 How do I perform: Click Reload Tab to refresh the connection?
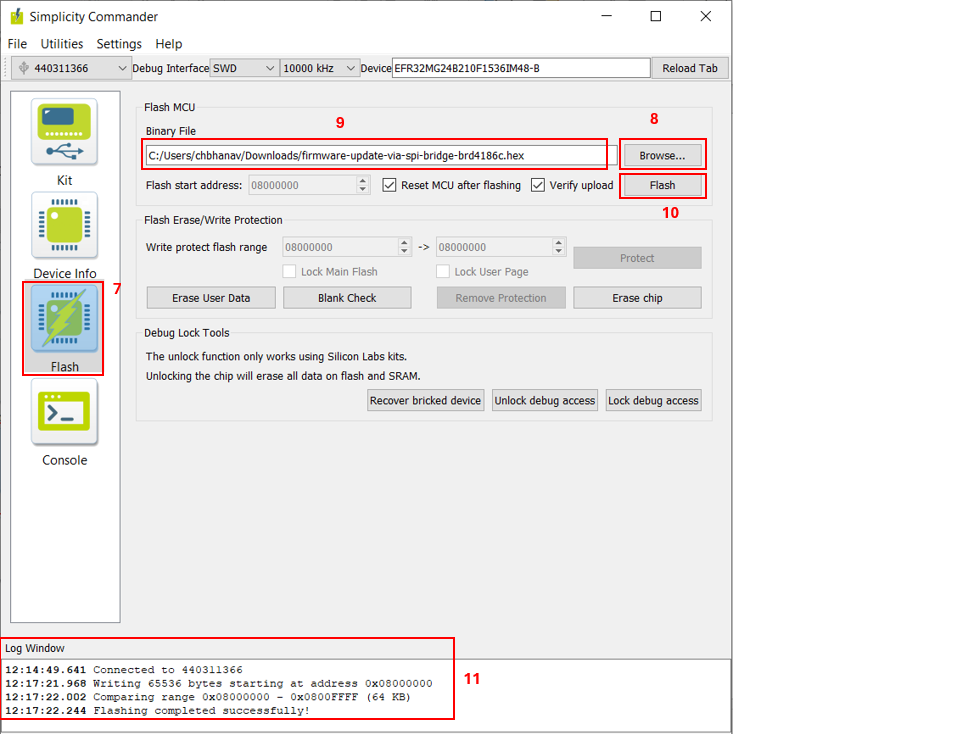[689, 67]
